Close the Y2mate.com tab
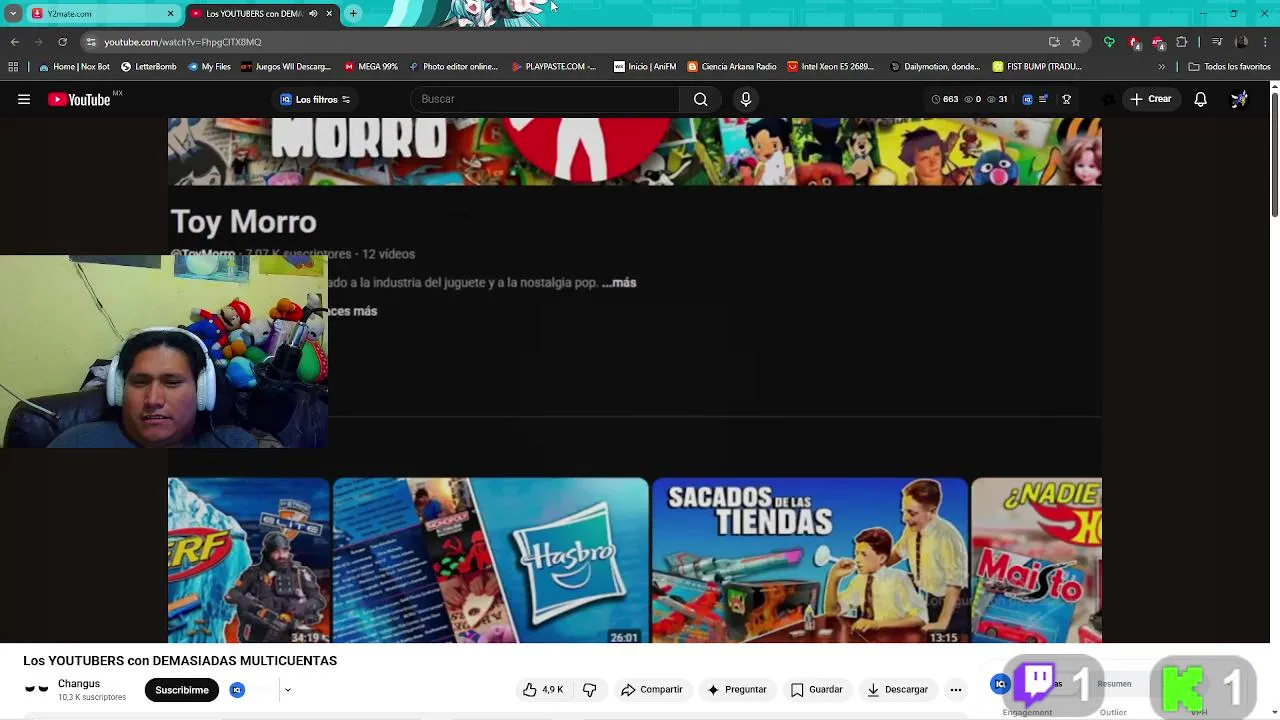This screenshot has width=1280, height=720. pyautogui.click(x=170, y=13)
